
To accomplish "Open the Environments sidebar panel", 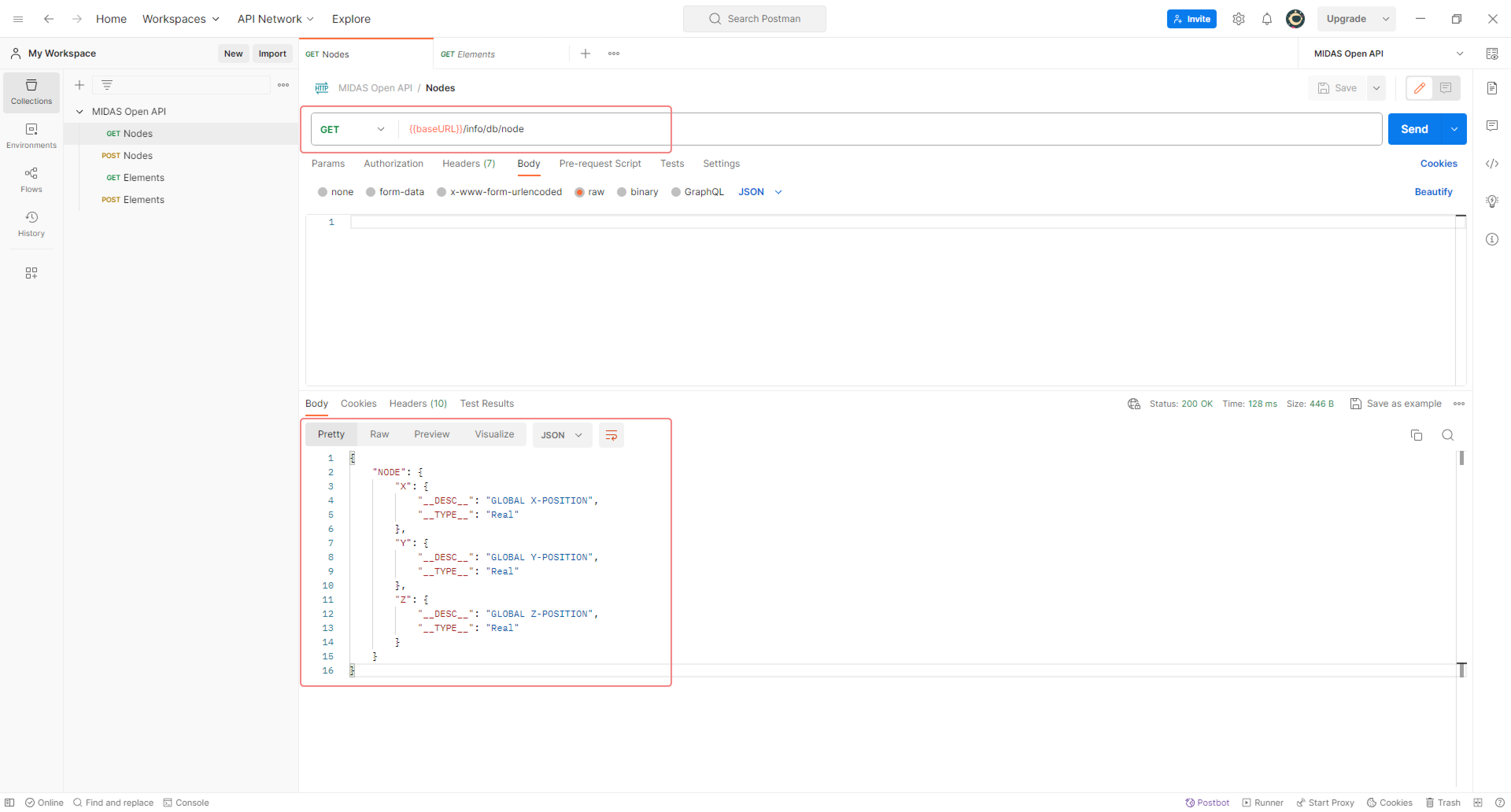I will [31, 135].
